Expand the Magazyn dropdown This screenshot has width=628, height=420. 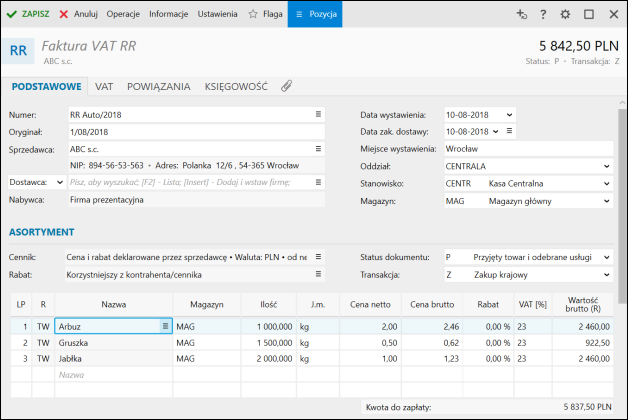(x=606, y=201)
